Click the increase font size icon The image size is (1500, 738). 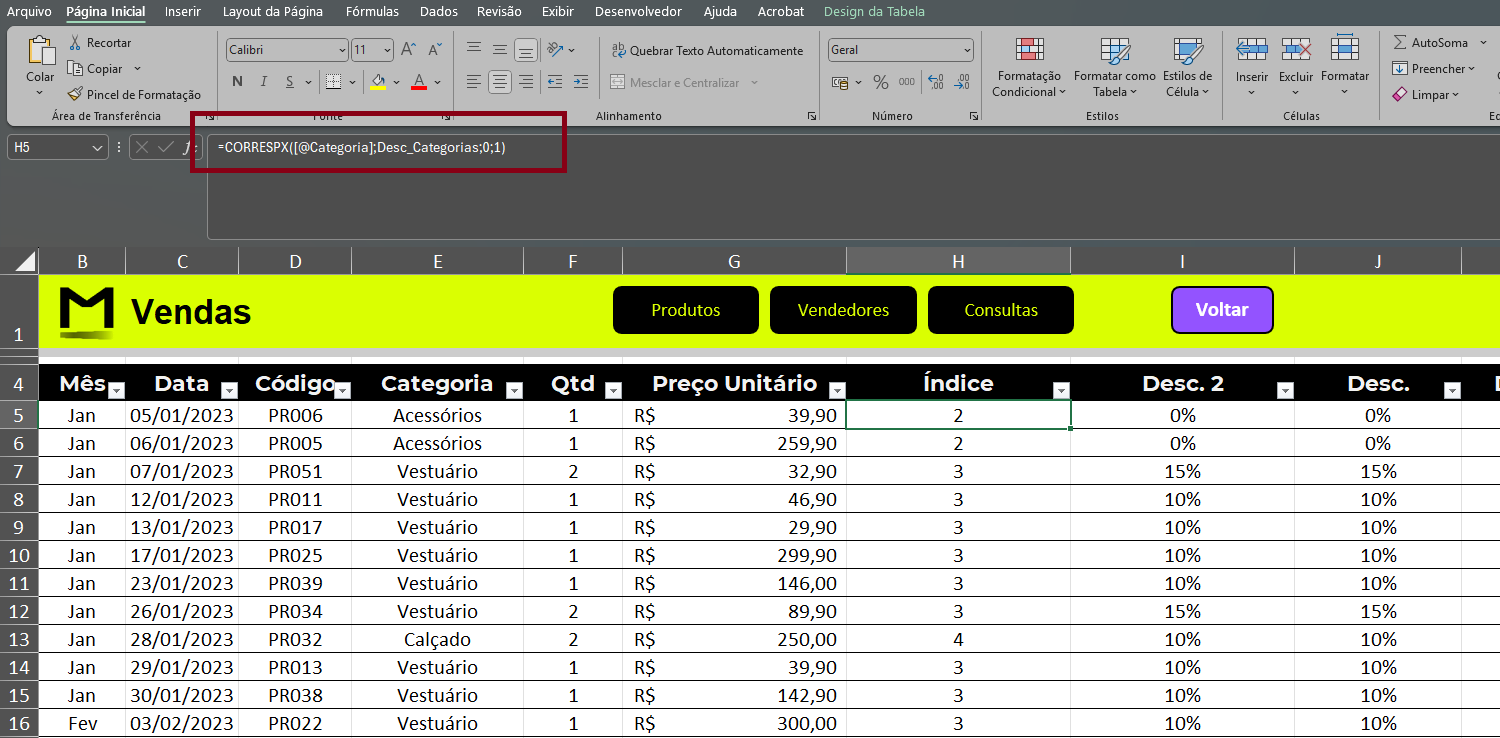coord(408,50)
